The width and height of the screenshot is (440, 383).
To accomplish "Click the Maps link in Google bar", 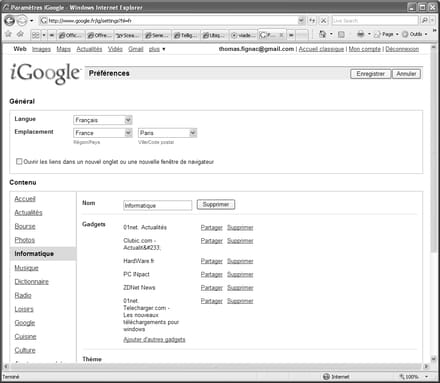I will tap(63, 49).
